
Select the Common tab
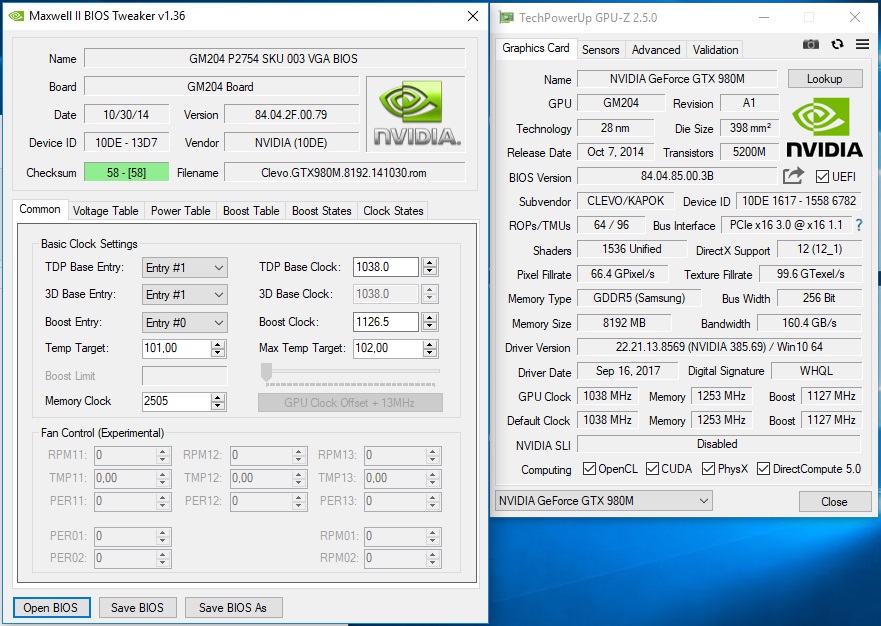(40, 209)
